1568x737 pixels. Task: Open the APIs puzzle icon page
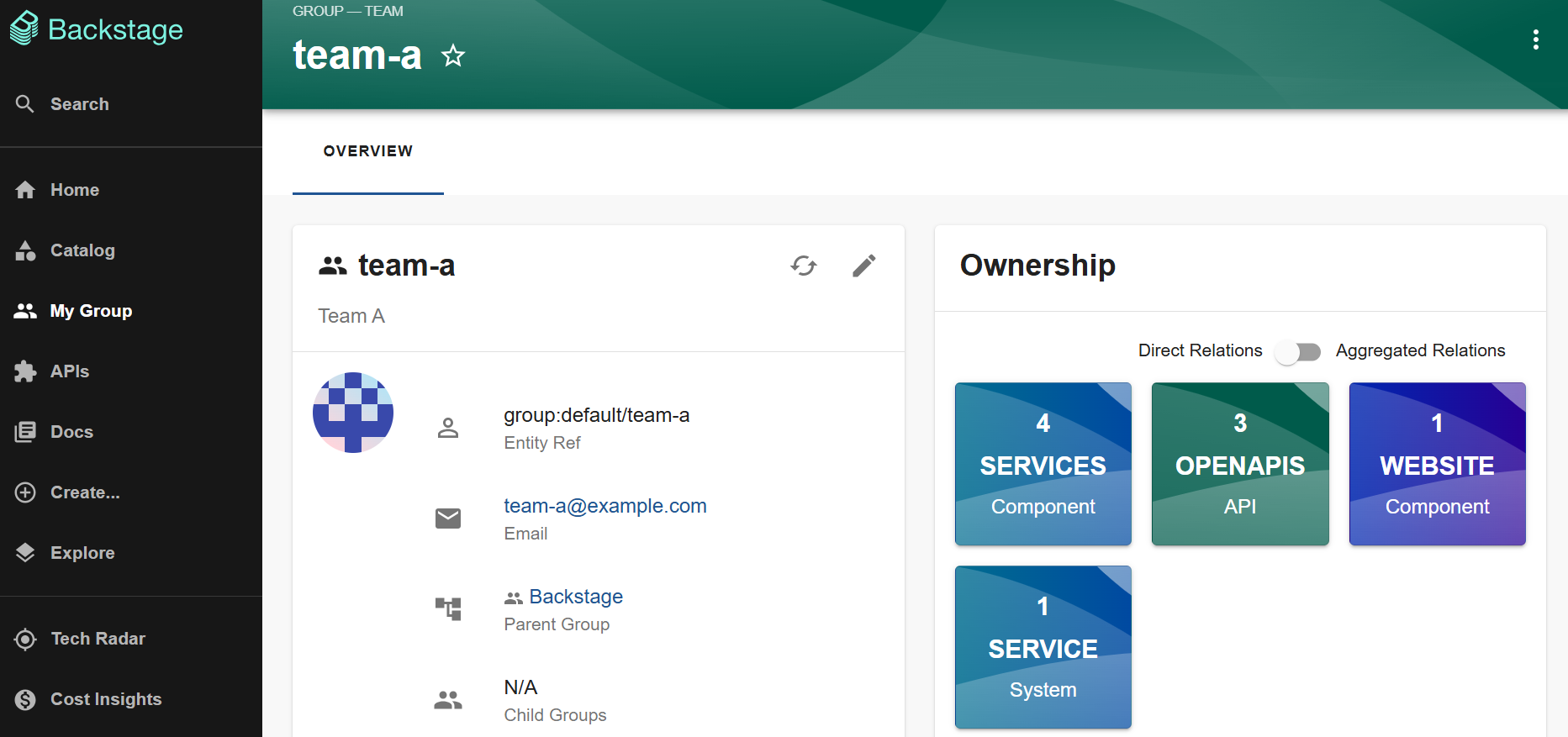click(69, 371)
